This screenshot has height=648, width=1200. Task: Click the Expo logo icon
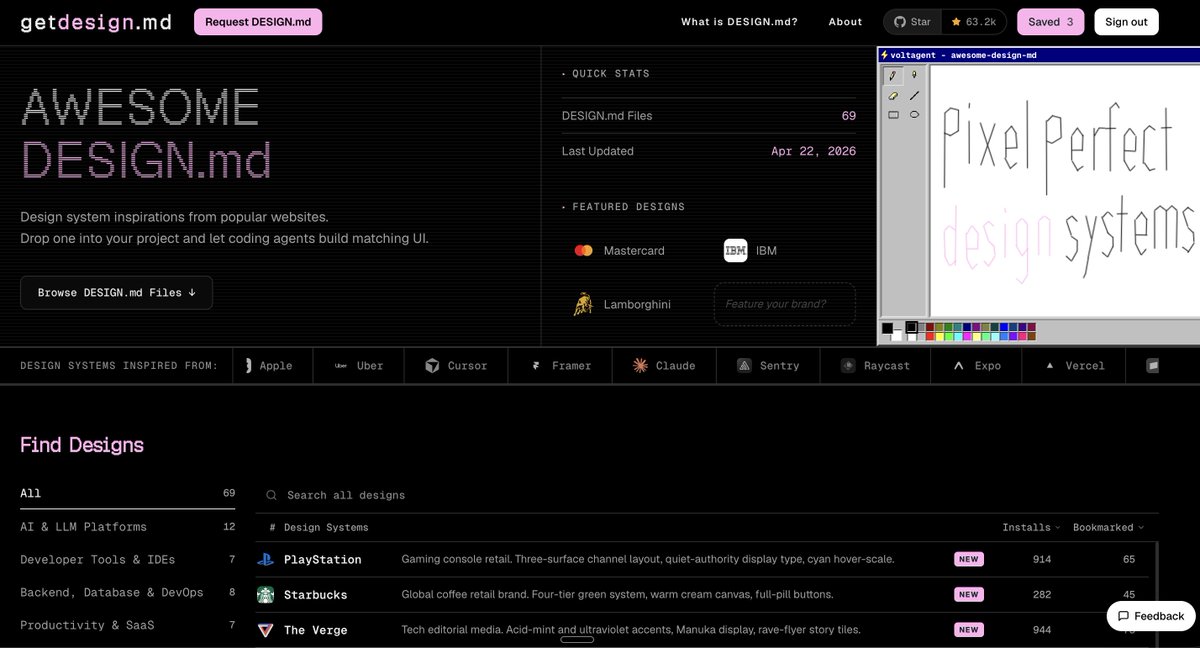coord(957,366)
